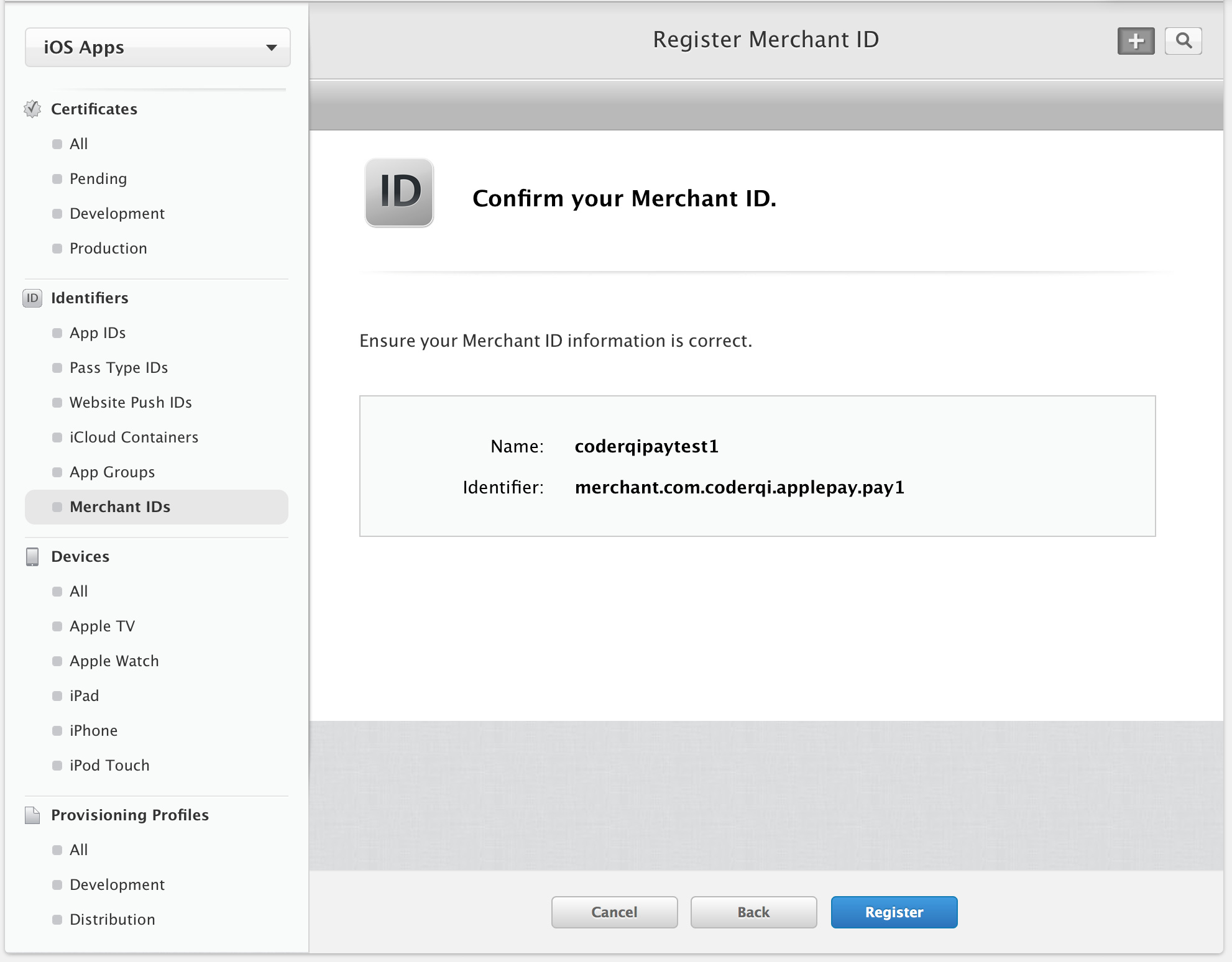The height and width of the screenshot is (962, 1232).
Task: Open Apple Watch devices list
Action: [x=114, y=661]
